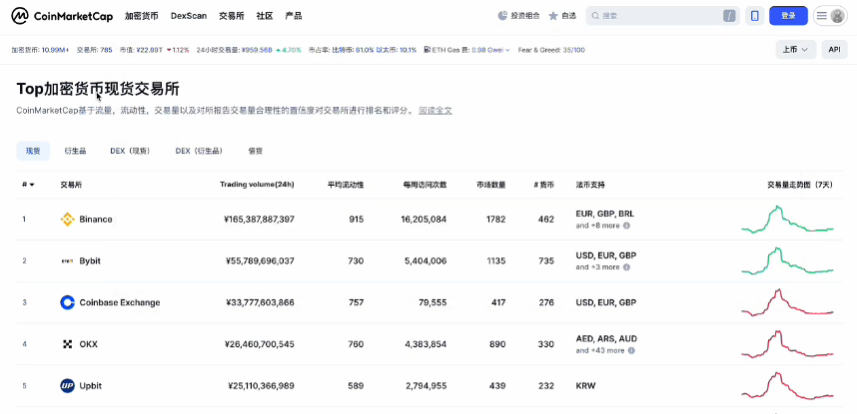Click the 交易所 785 count in stats bar
Image resolution: width=857 pixels, height=414 pixels.
(x=95, y=50)
